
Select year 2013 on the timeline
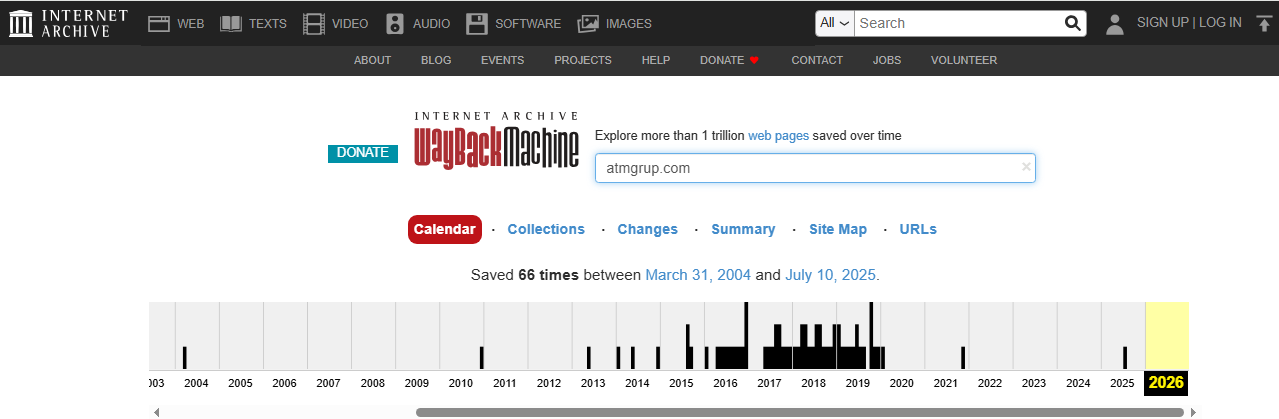click(593, 383)
